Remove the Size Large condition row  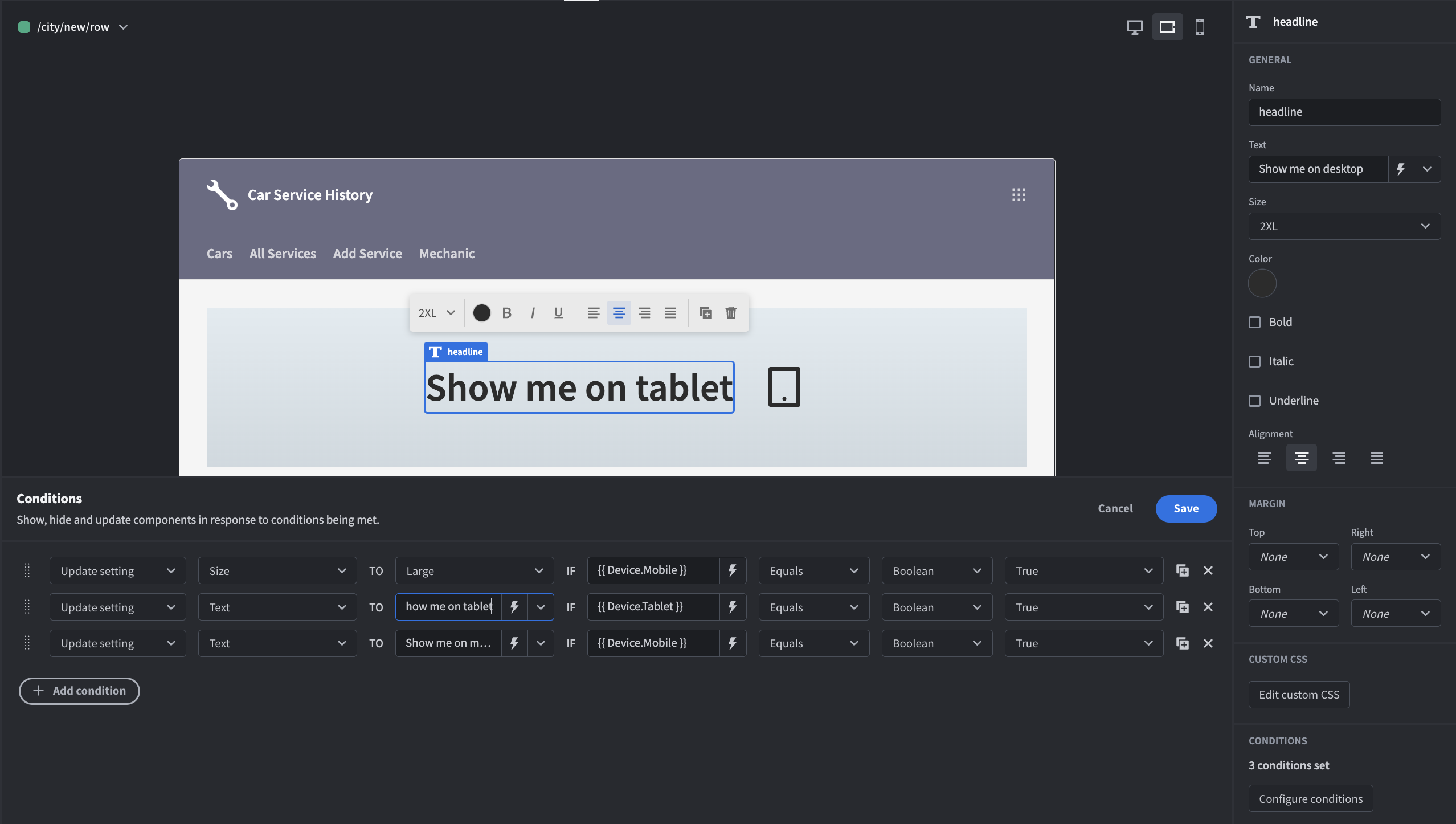coord(1208,570)
